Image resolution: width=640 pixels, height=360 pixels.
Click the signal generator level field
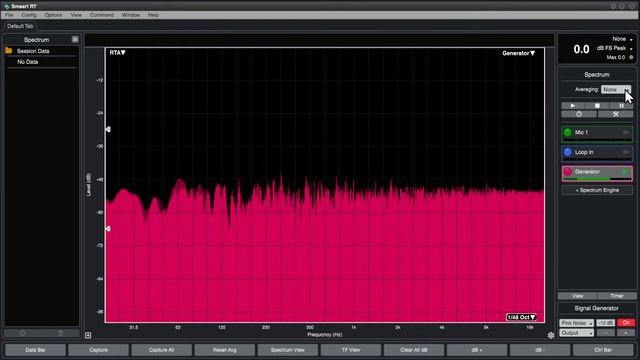pos(605,323)
